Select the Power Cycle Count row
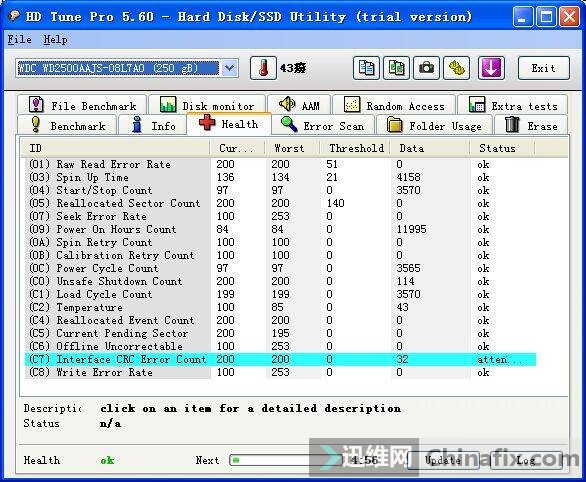Image resolution: width=586 pixels, height=482 pixels. pos(280,268)
